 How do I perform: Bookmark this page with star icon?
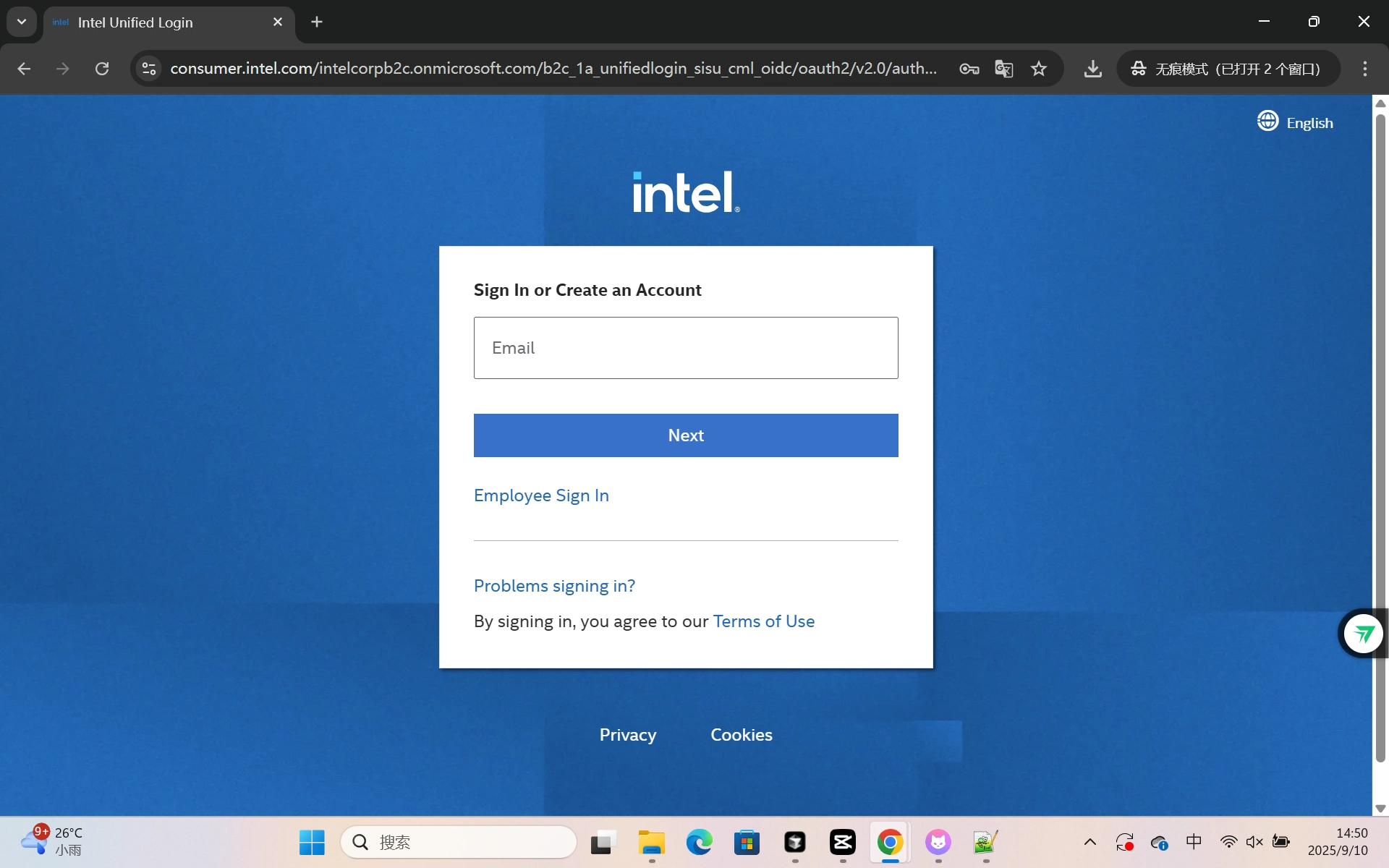pyautogui.click(x=1039, y=69)
